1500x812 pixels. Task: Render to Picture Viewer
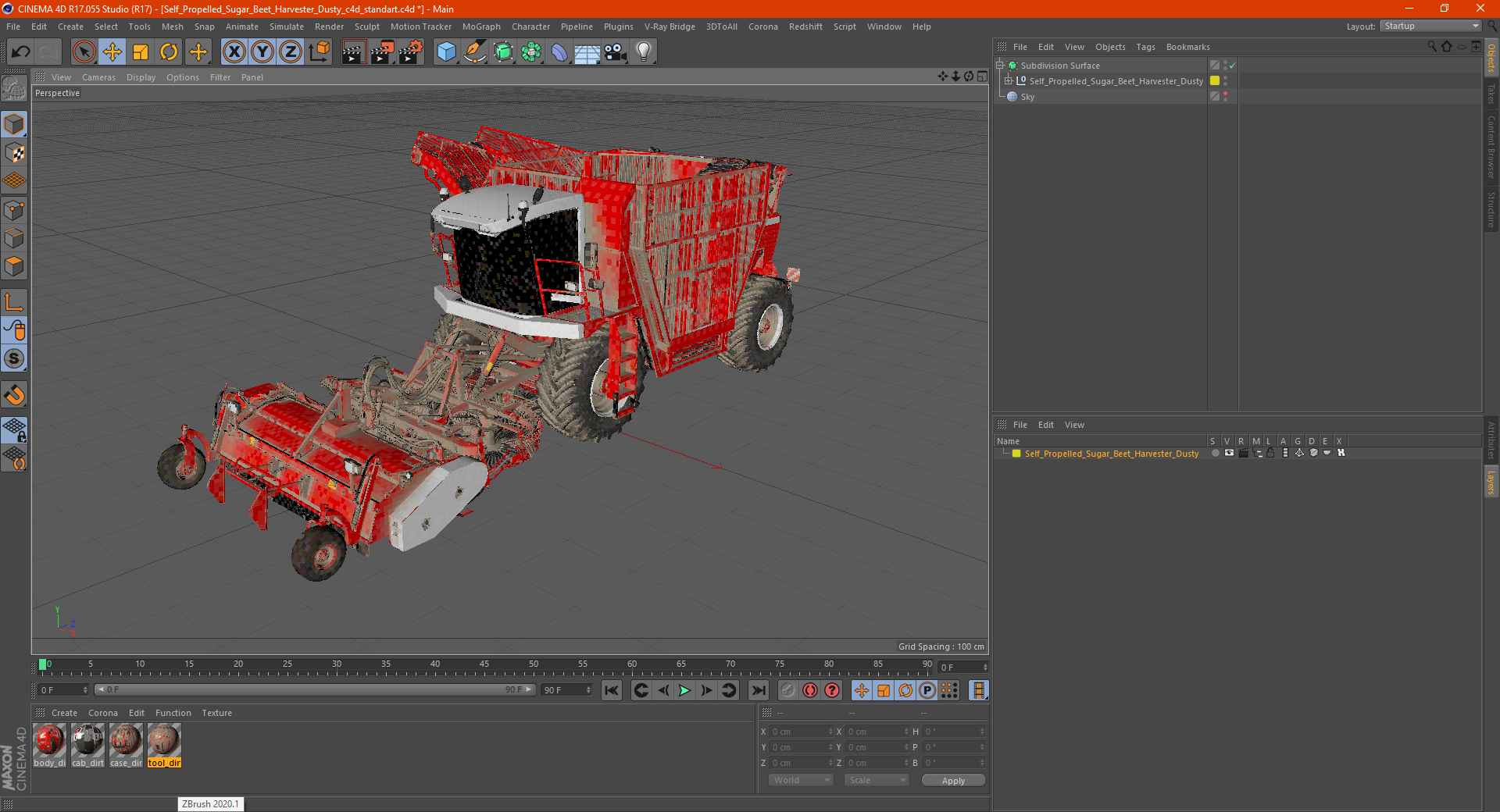382,52
